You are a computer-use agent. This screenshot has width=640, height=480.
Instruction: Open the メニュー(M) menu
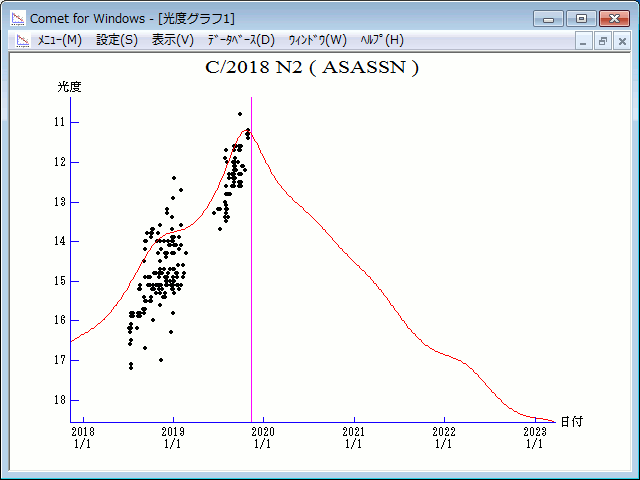[59, 40]
